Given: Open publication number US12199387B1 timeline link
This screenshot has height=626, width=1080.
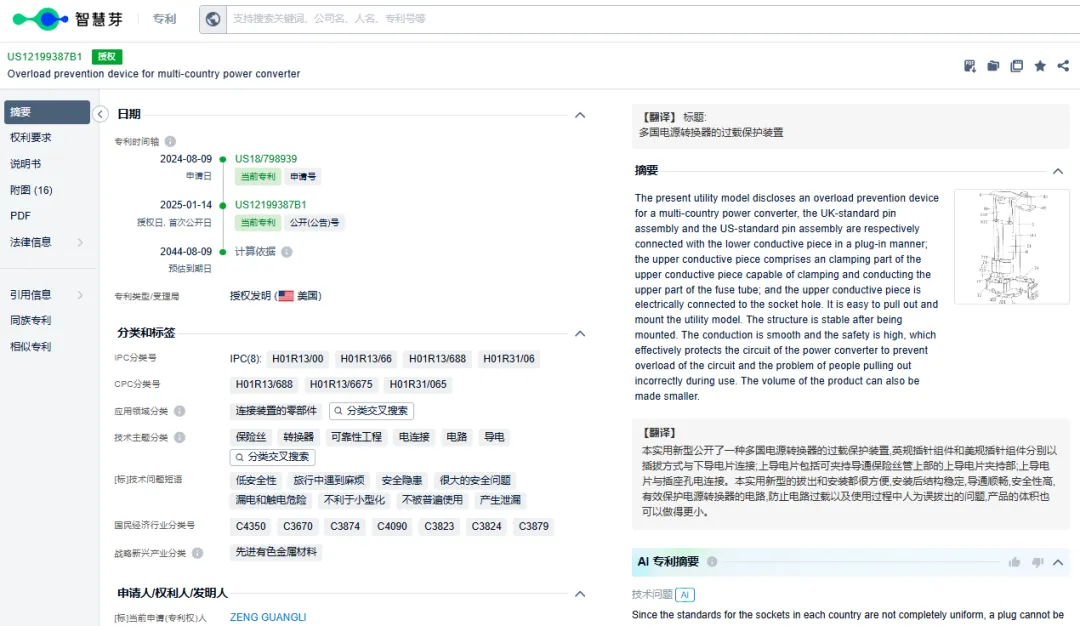Looking at the screenshot, I should (271, 205).
